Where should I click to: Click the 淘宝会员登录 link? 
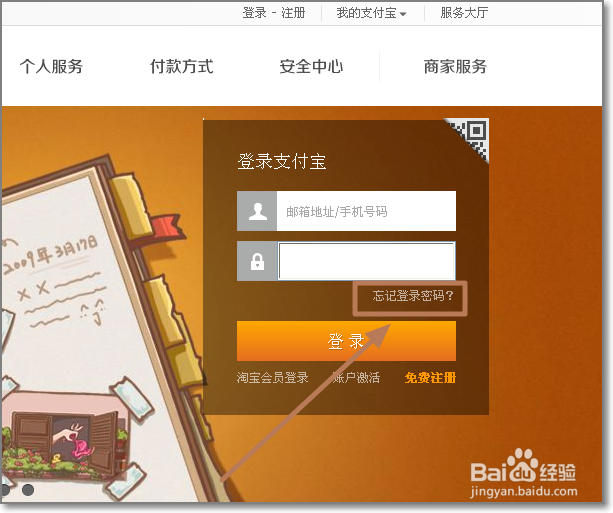(x=272, y=377)
